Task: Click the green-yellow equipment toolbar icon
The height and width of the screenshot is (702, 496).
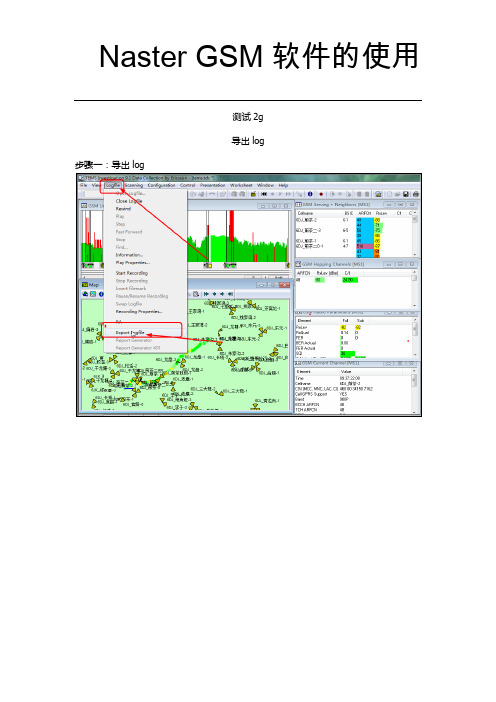Action: coord(253,194)
